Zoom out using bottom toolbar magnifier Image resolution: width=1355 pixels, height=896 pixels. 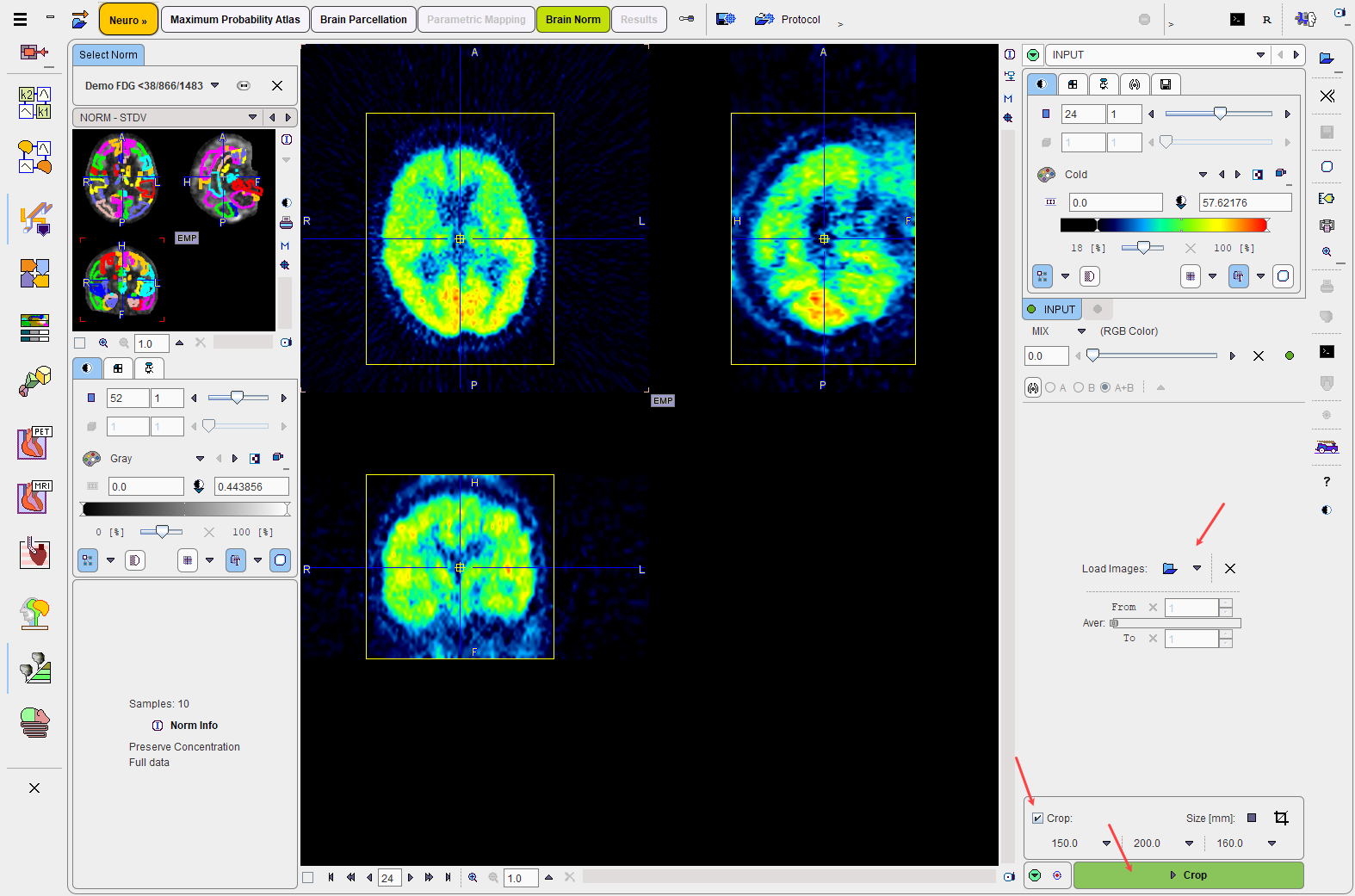493,878
